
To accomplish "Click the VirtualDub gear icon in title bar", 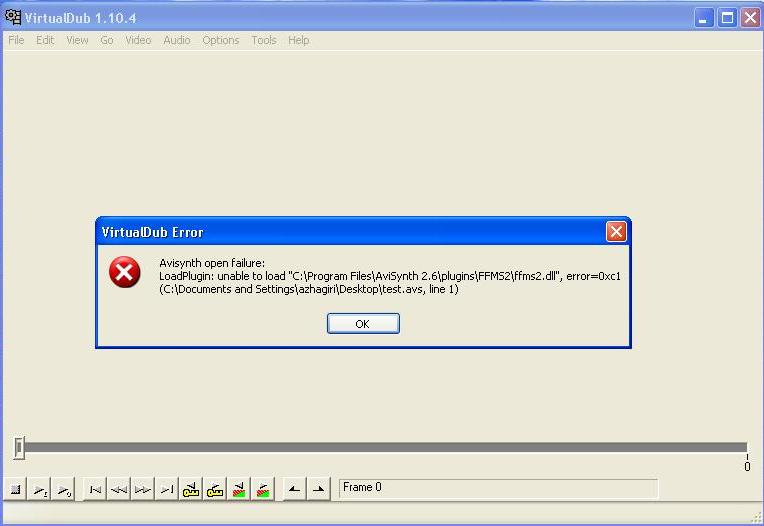I will pos(13,17).
